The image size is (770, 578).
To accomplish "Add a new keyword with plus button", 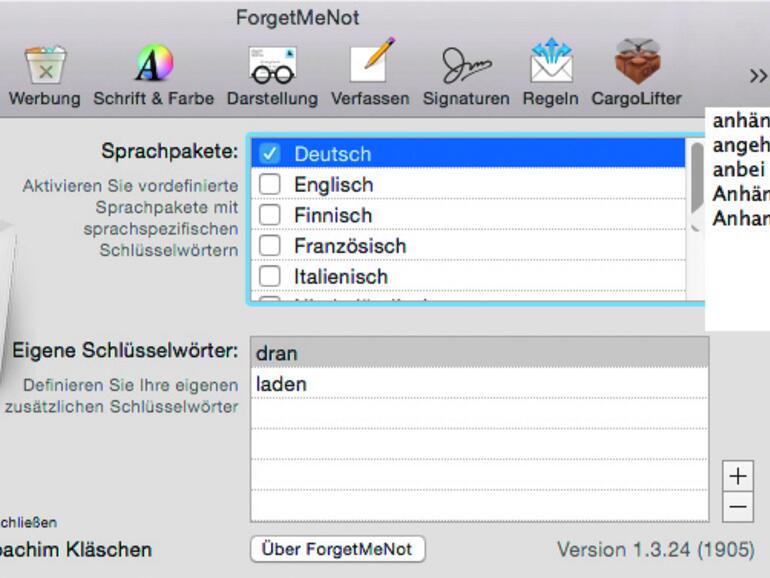I will tap(738, 475).
